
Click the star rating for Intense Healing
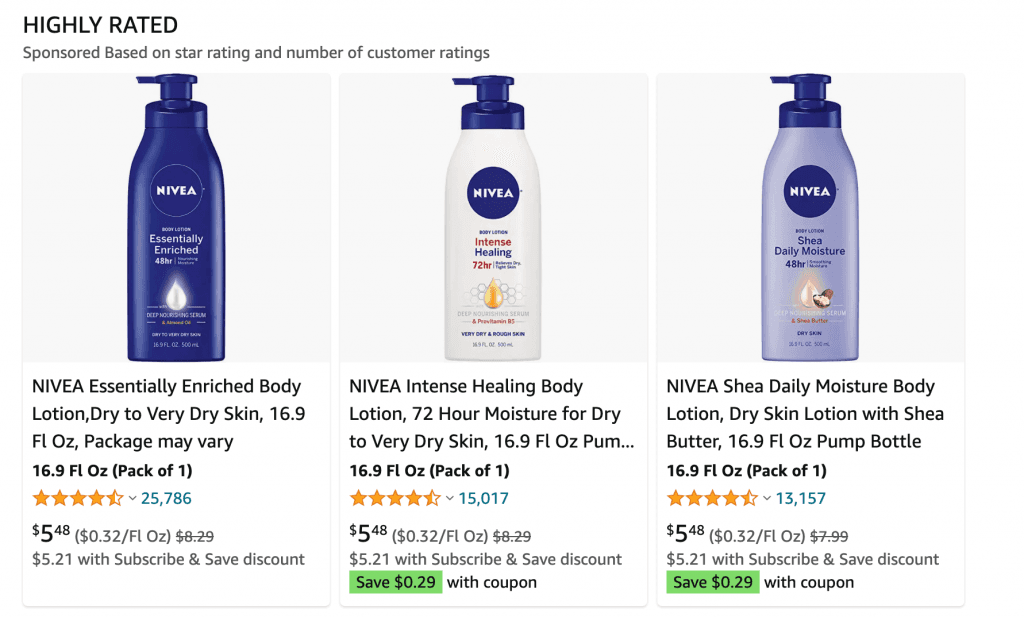[395, 498]
